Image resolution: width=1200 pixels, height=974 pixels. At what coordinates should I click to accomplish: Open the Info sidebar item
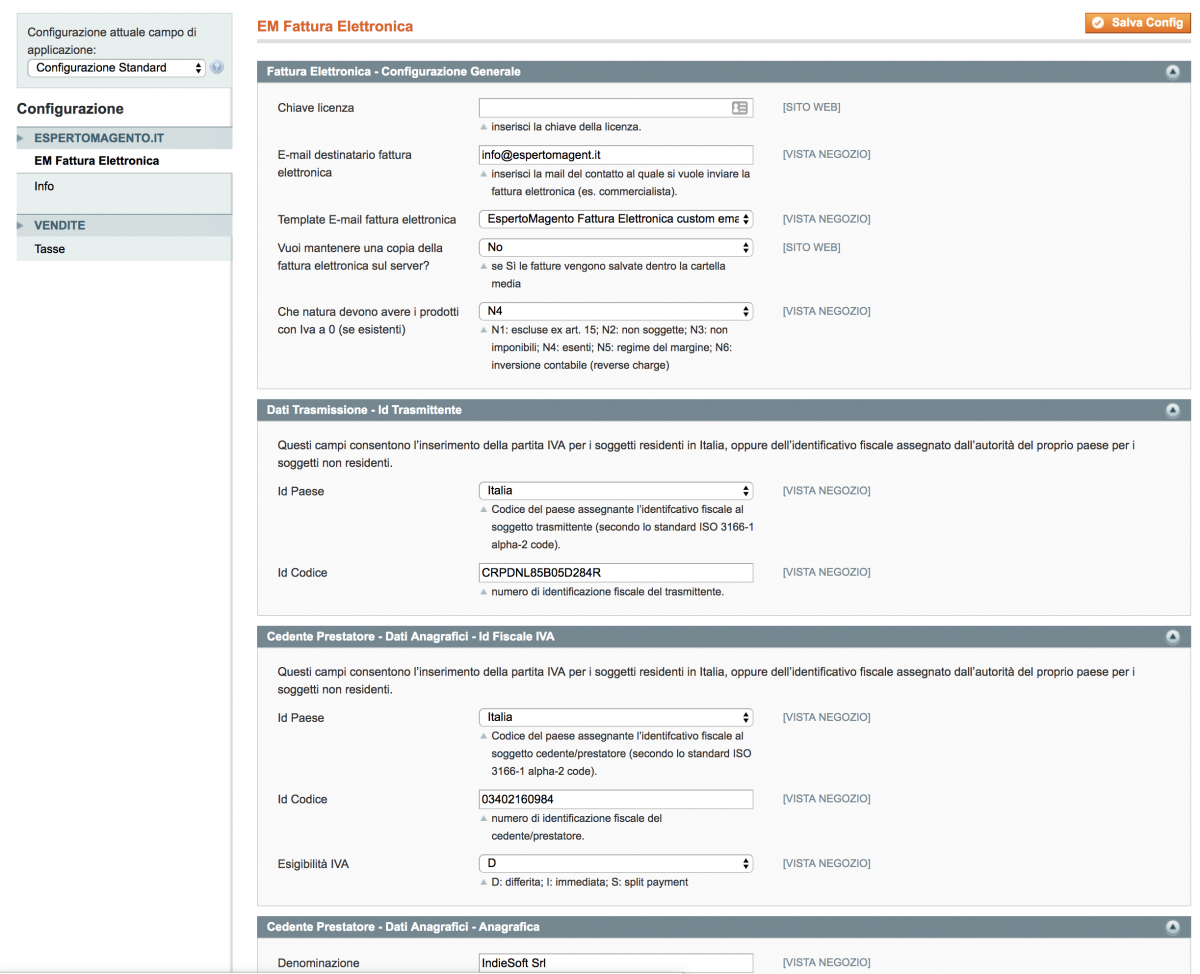pyautogui.click(x=44, y=186)
